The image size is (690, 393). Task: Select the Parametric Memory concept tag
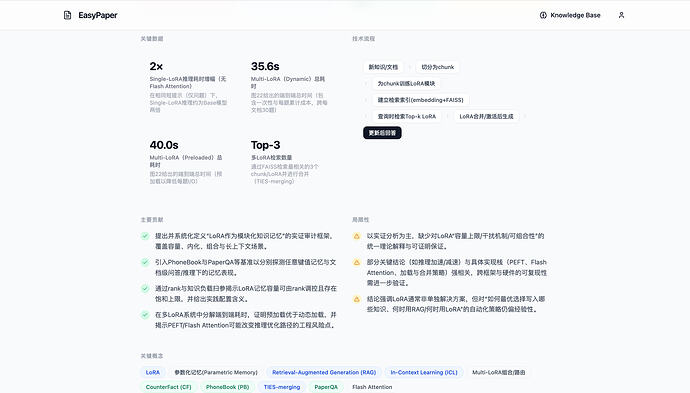[216, 372]
